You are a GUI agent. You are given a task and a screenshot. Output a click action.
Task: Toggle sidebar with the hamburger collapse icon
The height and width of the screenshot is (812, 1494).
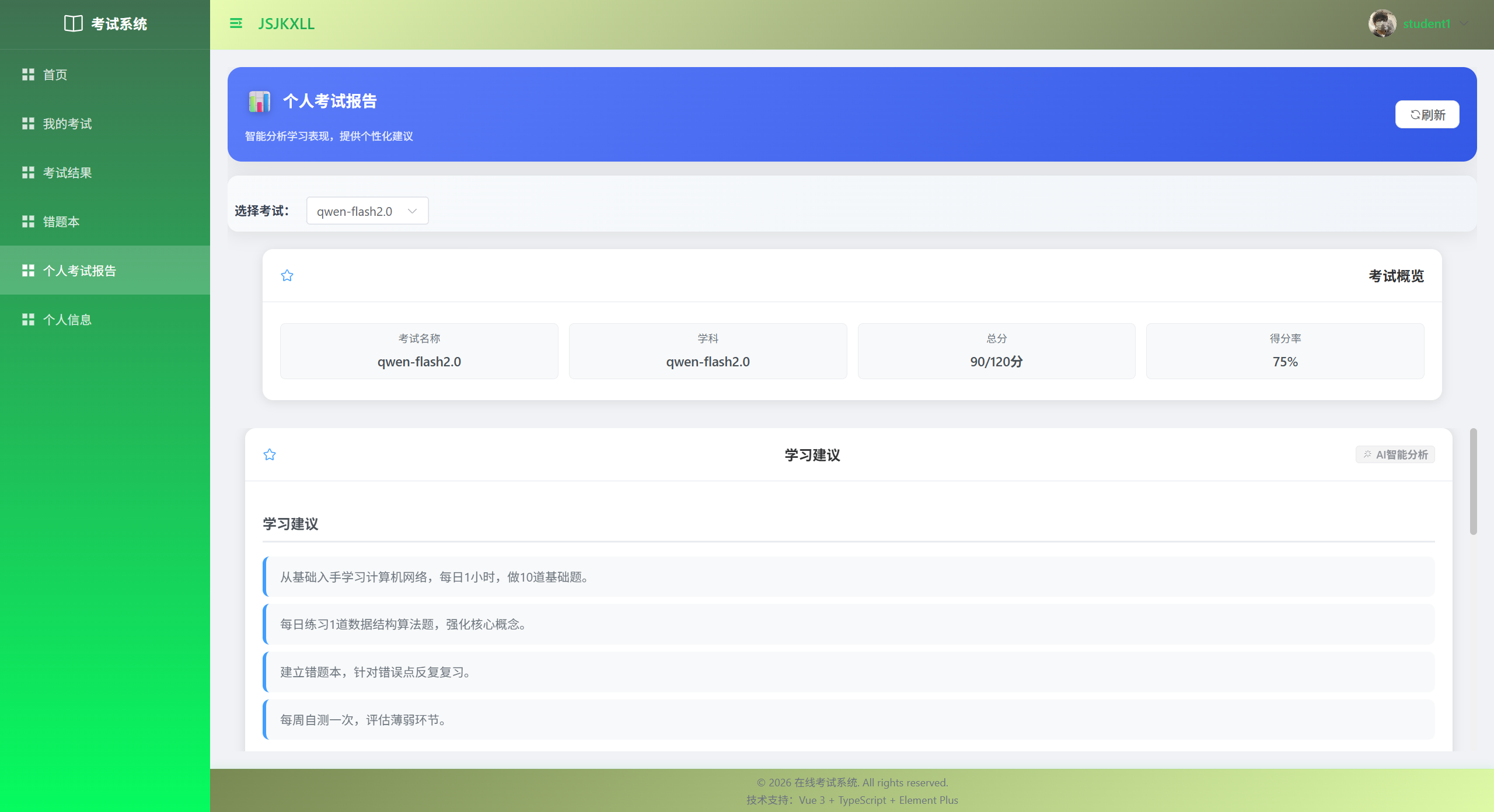tap(236, 24)
